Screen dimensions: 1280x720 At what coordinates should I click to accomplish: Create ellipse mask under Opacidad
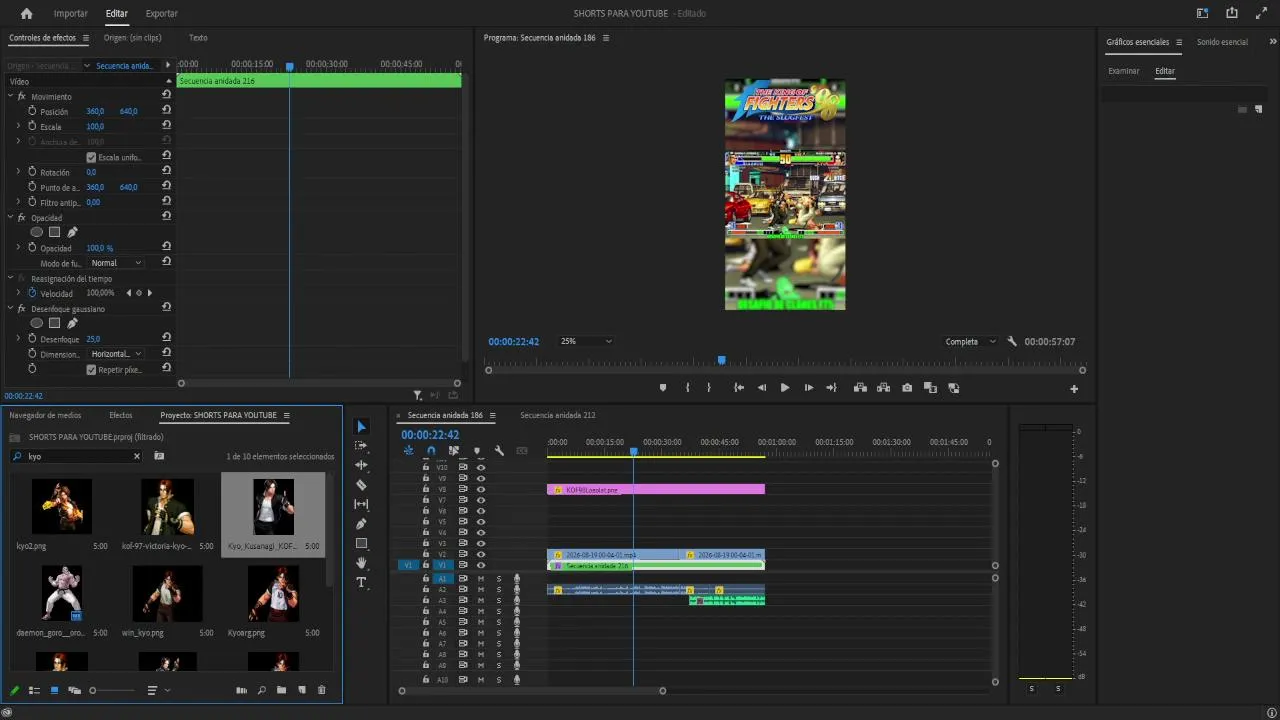[x=37, y=232]
